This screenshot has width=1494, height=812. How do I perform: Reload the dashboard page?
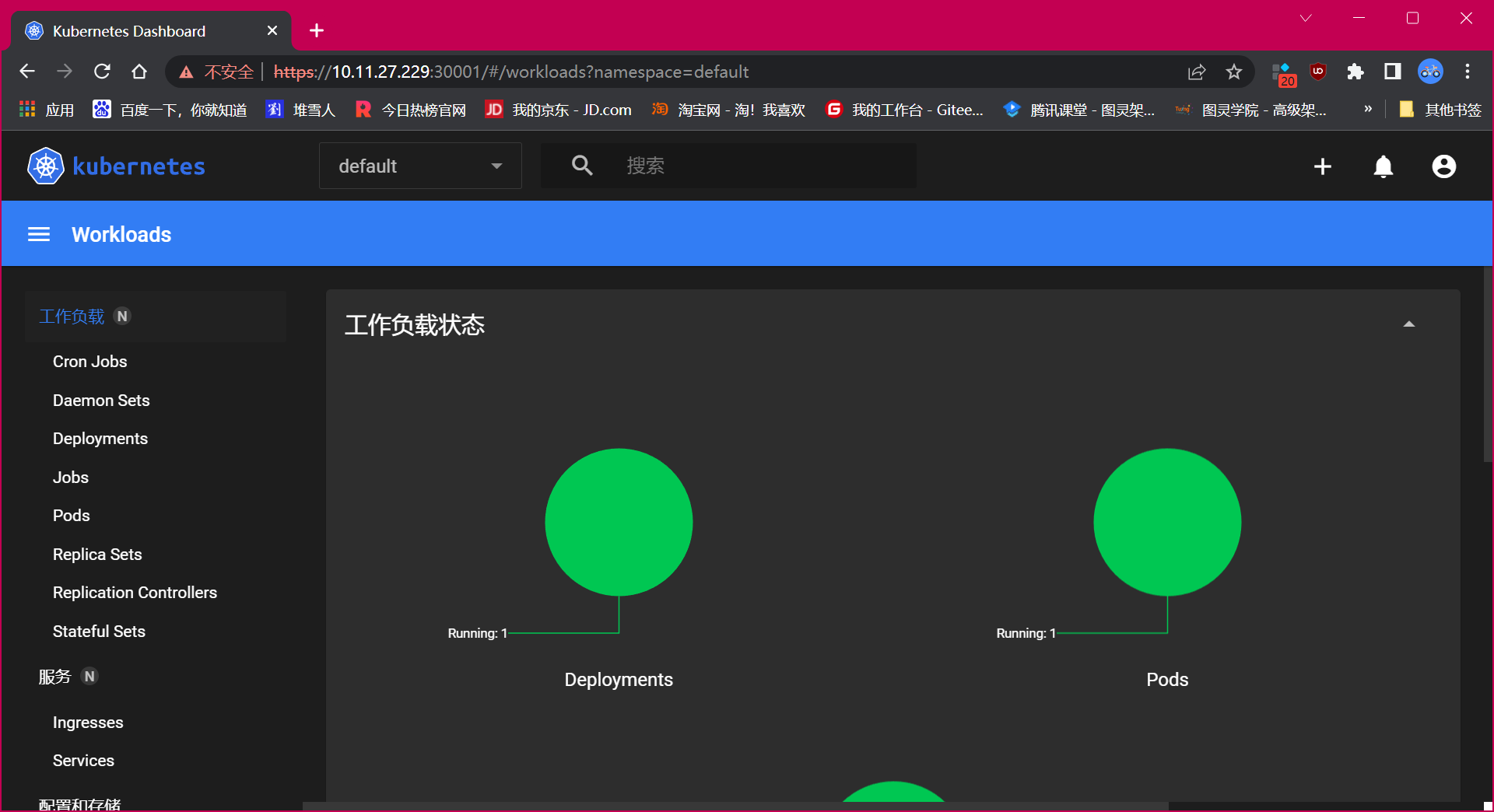click(x=102, y=72)
